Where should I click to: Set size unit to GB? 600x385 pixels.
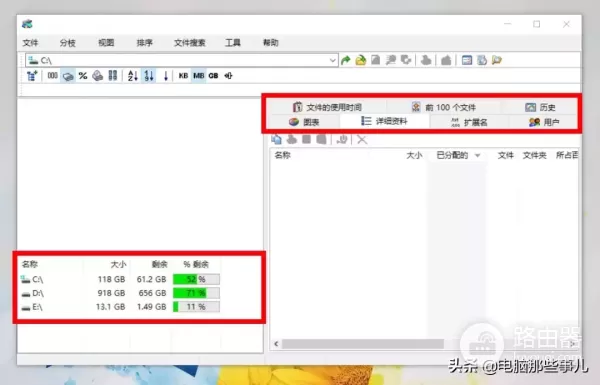tap(213, 76)
